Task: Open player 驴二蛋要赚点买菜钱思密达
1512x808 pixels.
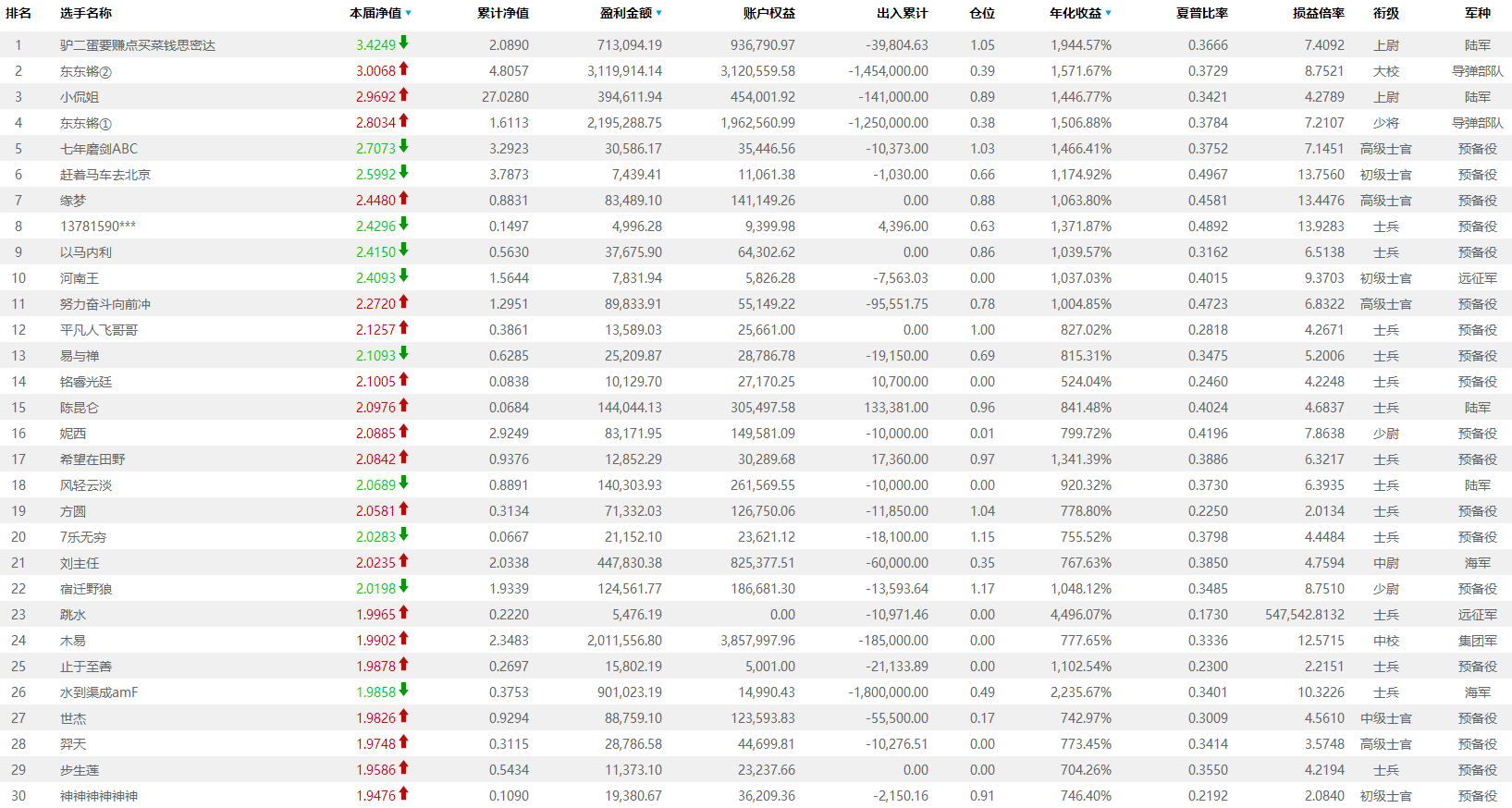Action: (138, 45)
